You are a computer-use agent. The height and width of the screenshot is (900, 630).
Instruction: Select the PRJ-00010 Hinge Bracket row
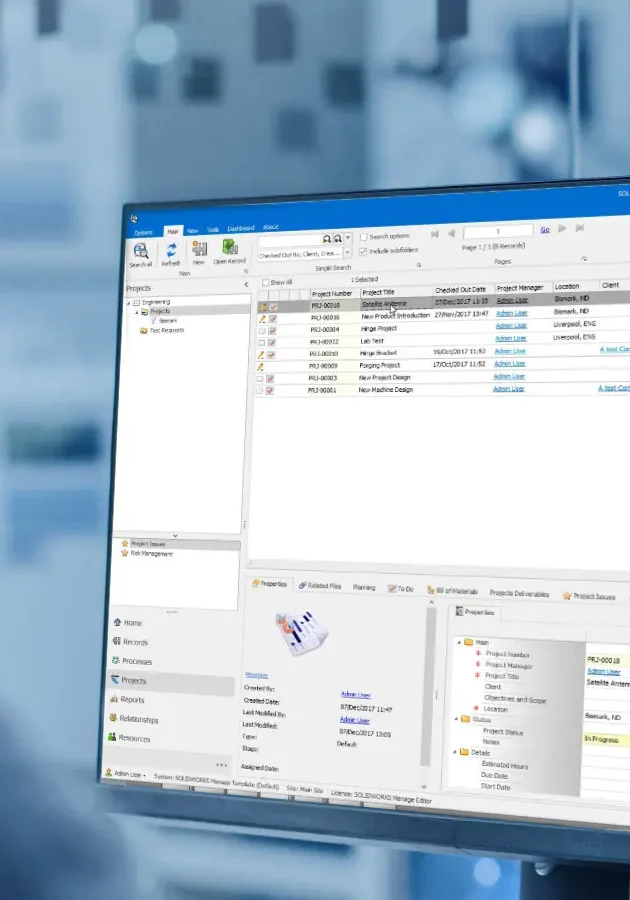pyautogui.click(x=442, y=353)
